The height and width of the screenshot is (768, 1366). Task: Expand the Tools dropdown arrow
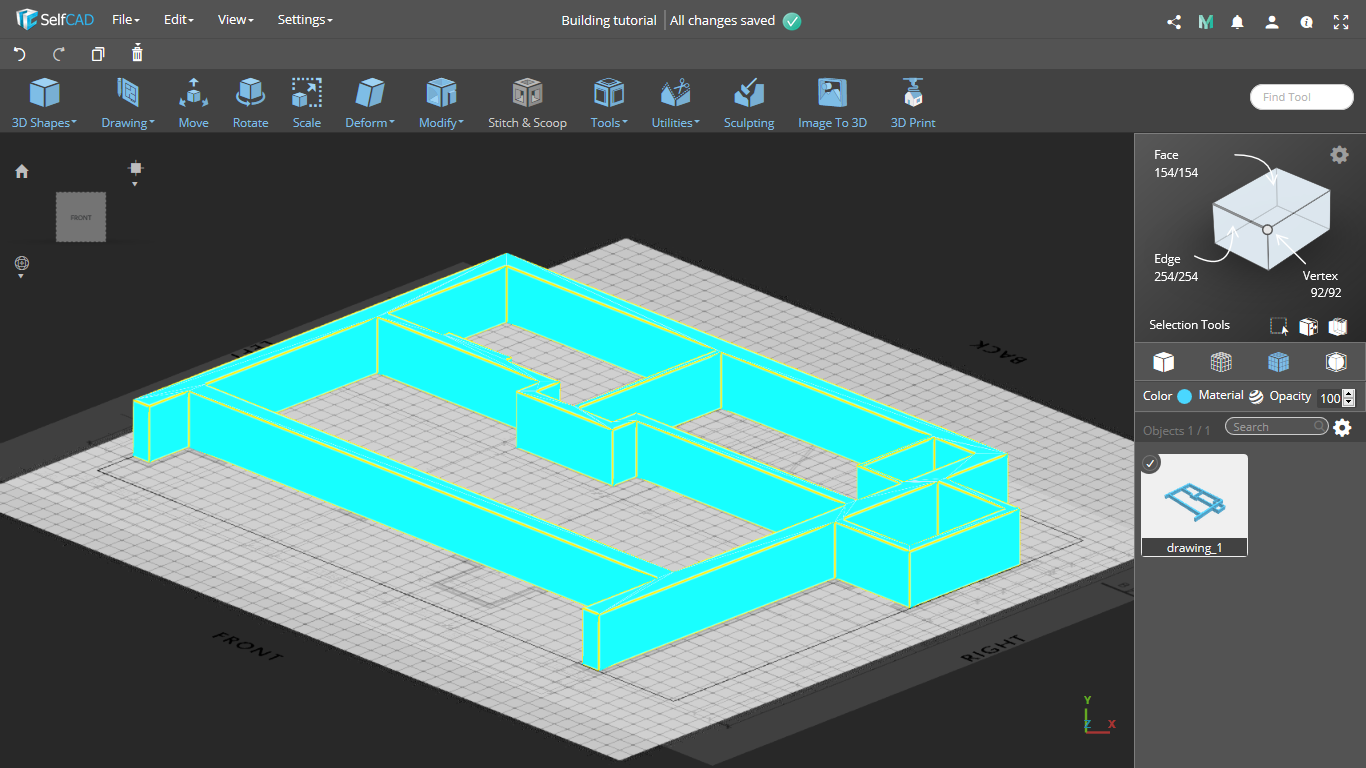(x=625, y=123)
